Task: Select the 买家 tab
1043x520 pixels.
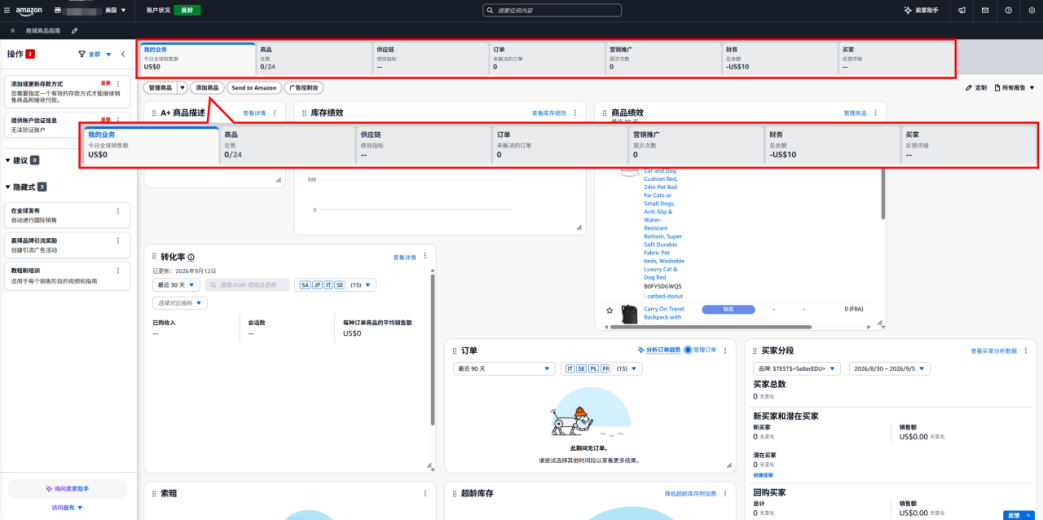Action: pos(896,59)
